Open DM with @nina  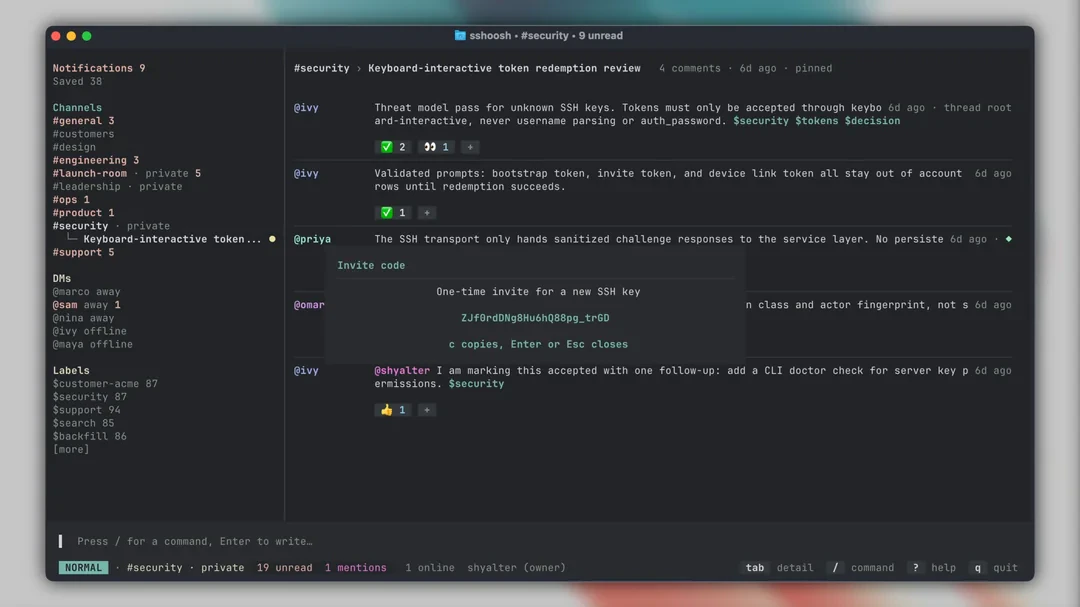[x=83, y=318]
